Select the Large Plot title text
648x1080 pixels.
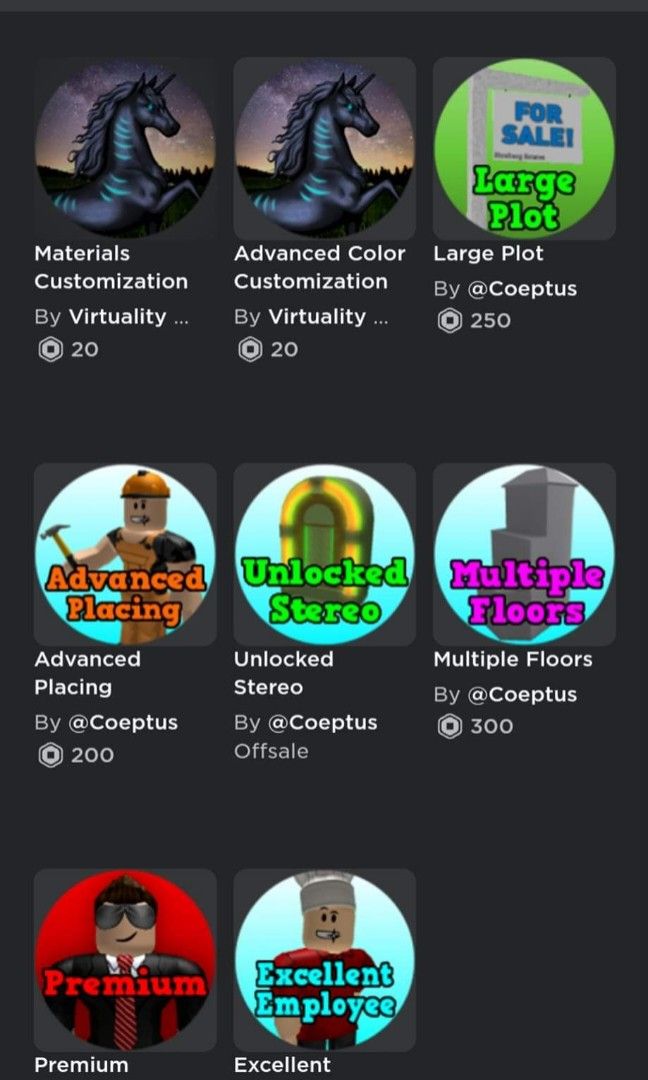488,253
